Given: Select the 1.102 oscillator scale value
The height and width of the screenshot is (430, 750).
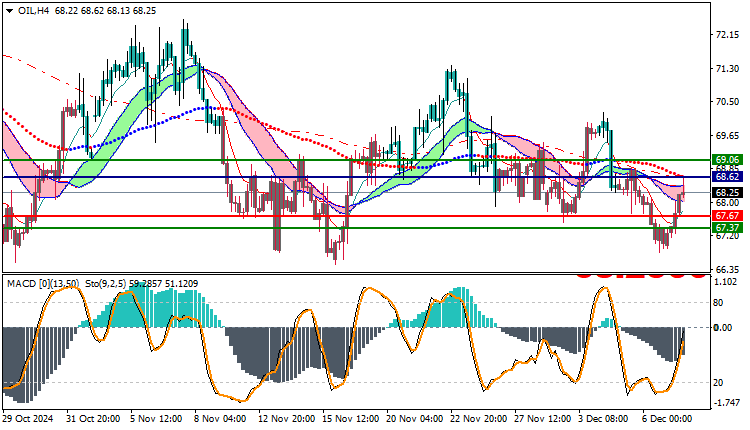Looking at the screenshot, I should pos(726,282).
